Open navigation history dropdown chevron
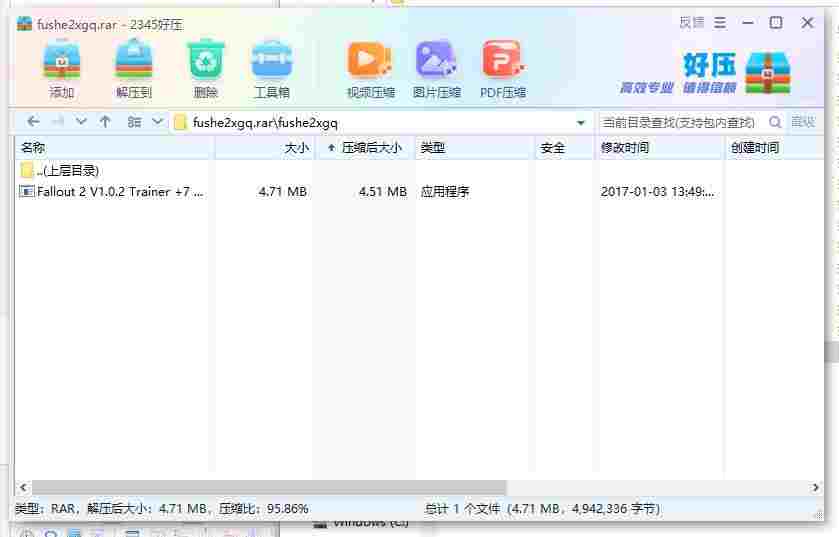The height and width of the screenshot is (537, 839). [x=81, y=122]
